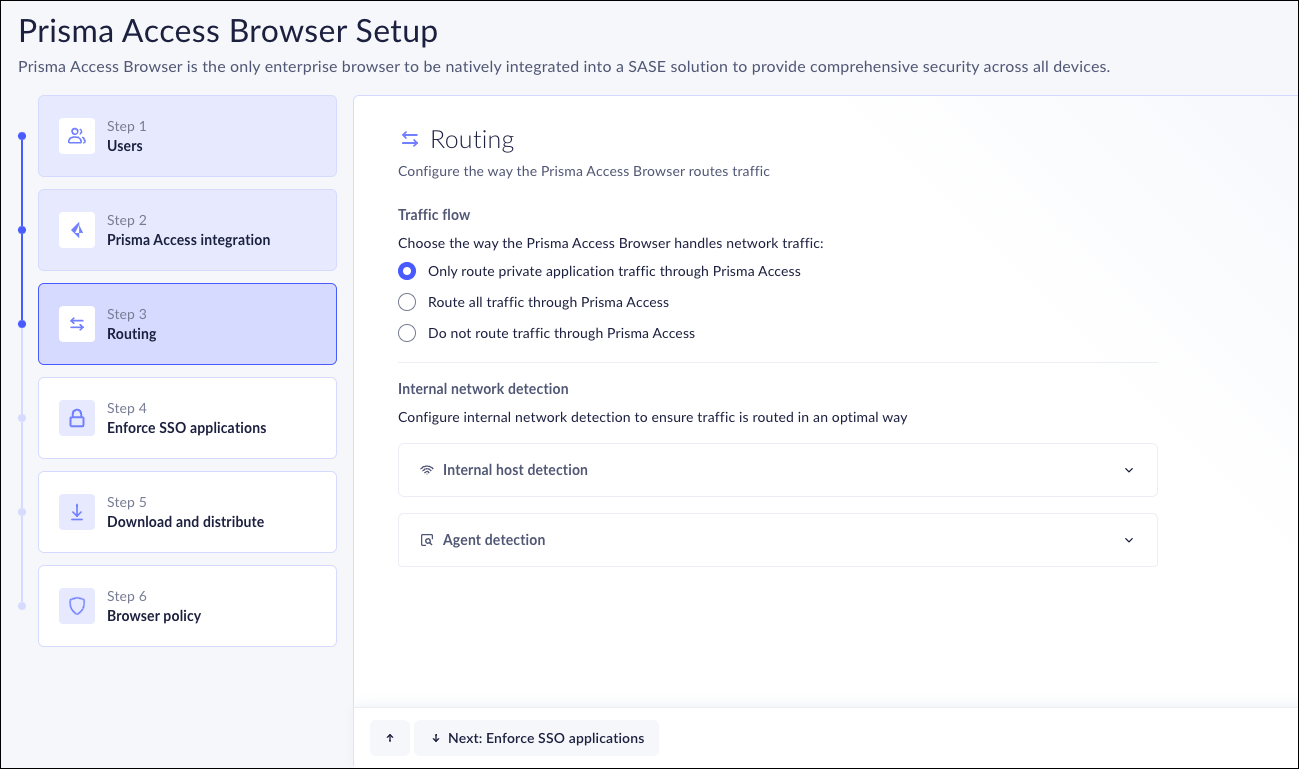
Task: Click the Users step people icon
Action: tap(77, 136)
